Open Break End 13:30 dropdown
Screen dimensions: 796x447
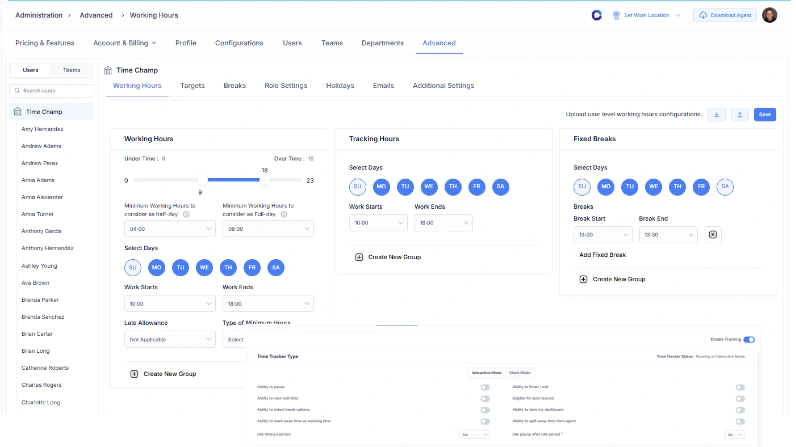click(x=668, y=234)
